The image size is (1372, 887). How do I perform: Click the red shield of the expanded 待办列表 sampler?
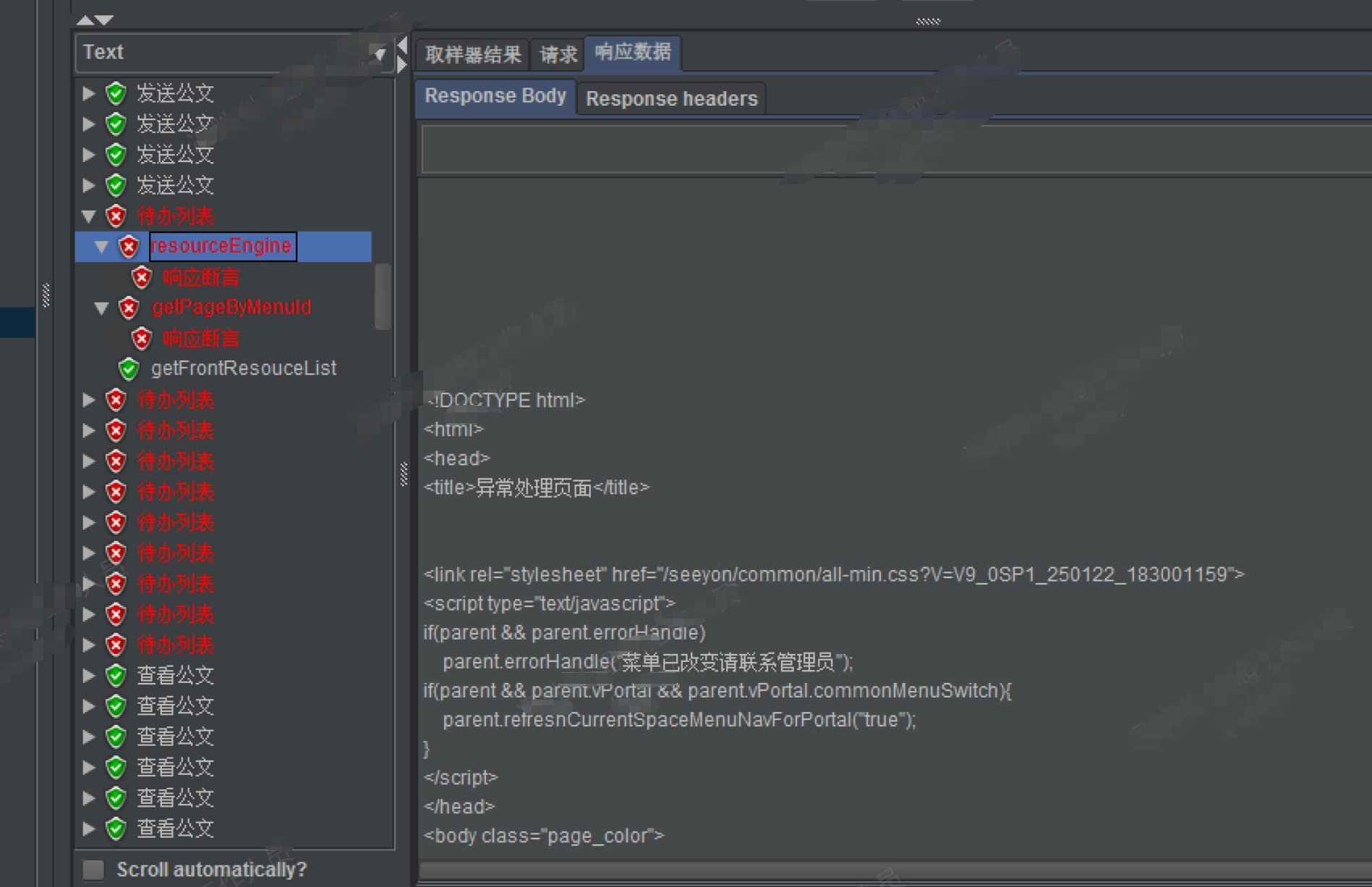116,216
